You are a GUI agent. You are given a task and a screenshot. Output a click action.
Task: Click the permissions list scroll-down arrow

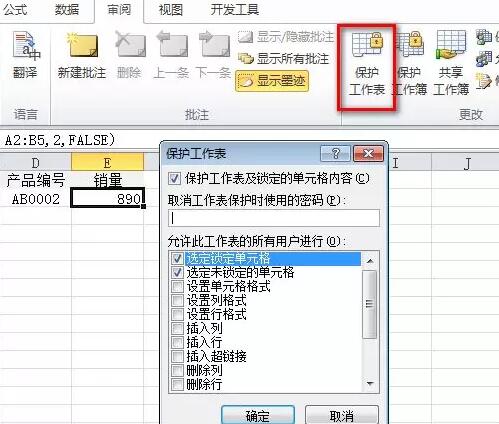(370, 384)
